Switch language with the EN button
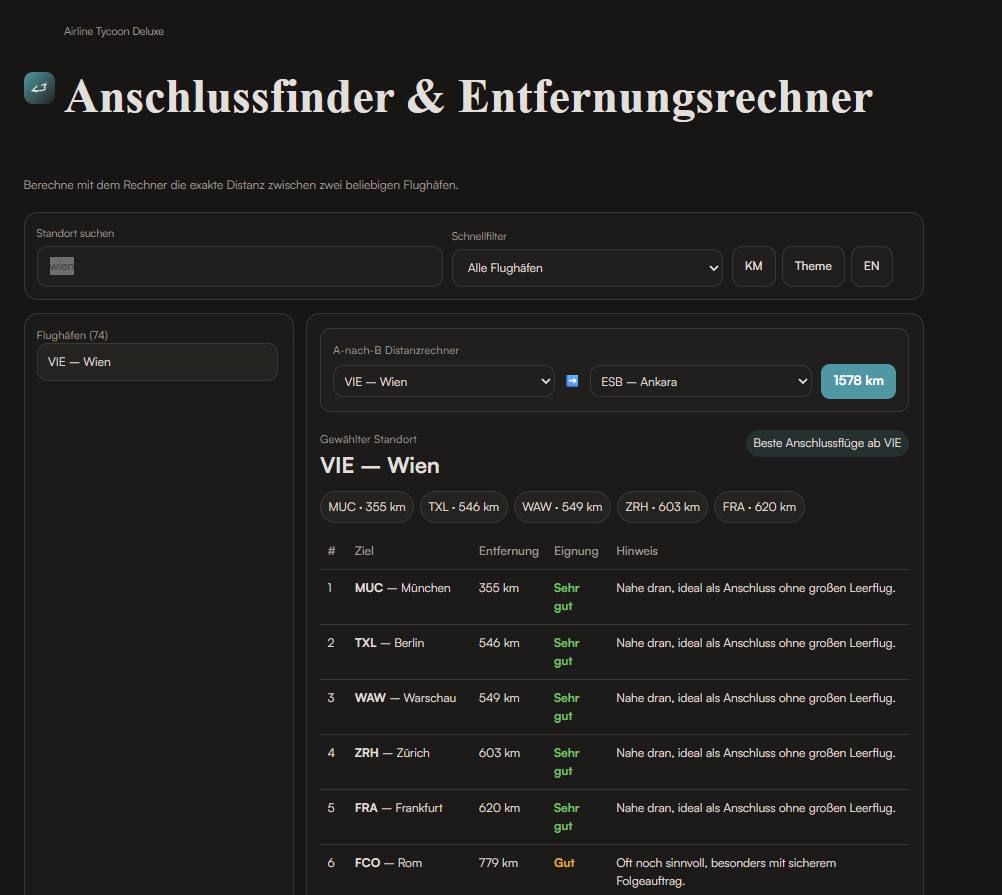 tap(872, 266)
